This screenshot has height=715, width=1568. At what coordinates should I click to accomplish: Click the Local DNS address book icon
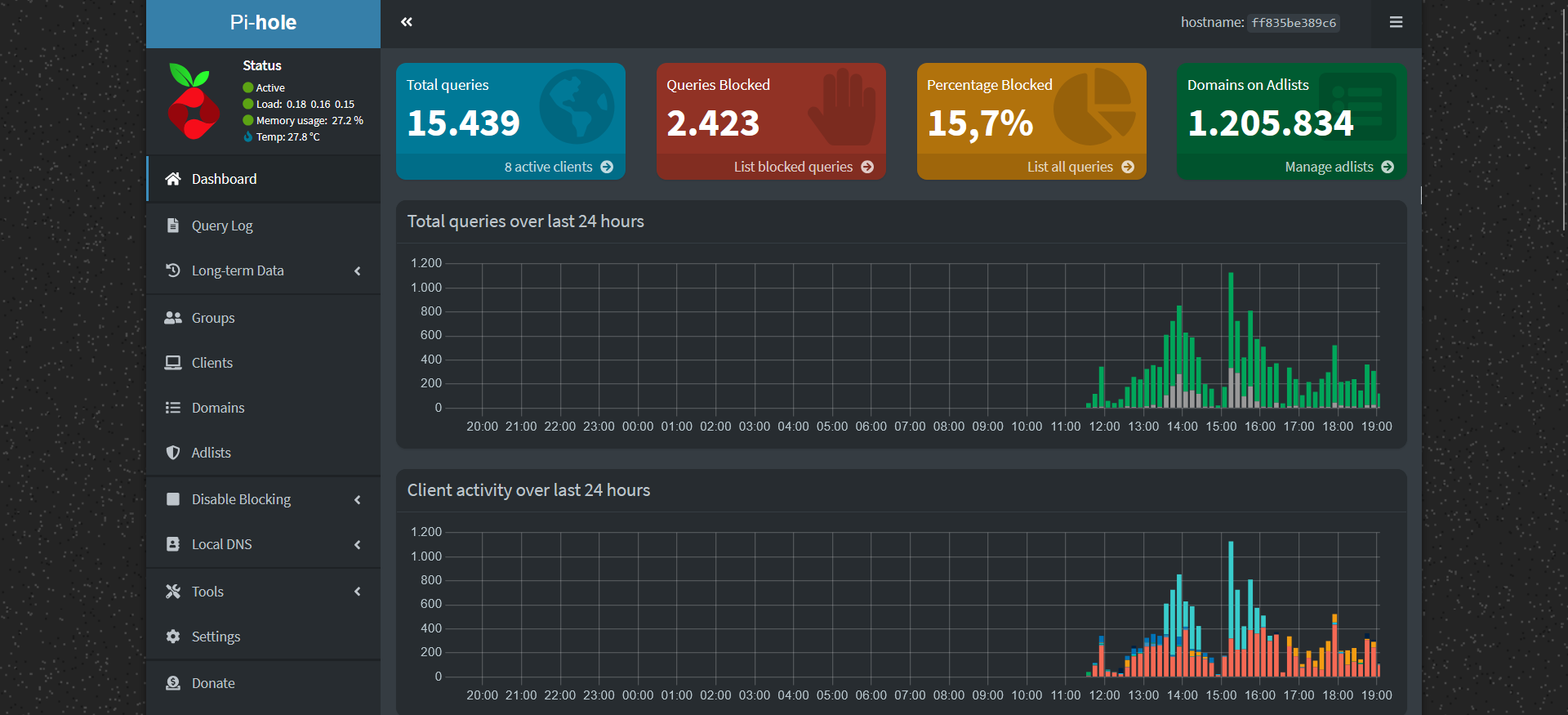tap(173, 544)
